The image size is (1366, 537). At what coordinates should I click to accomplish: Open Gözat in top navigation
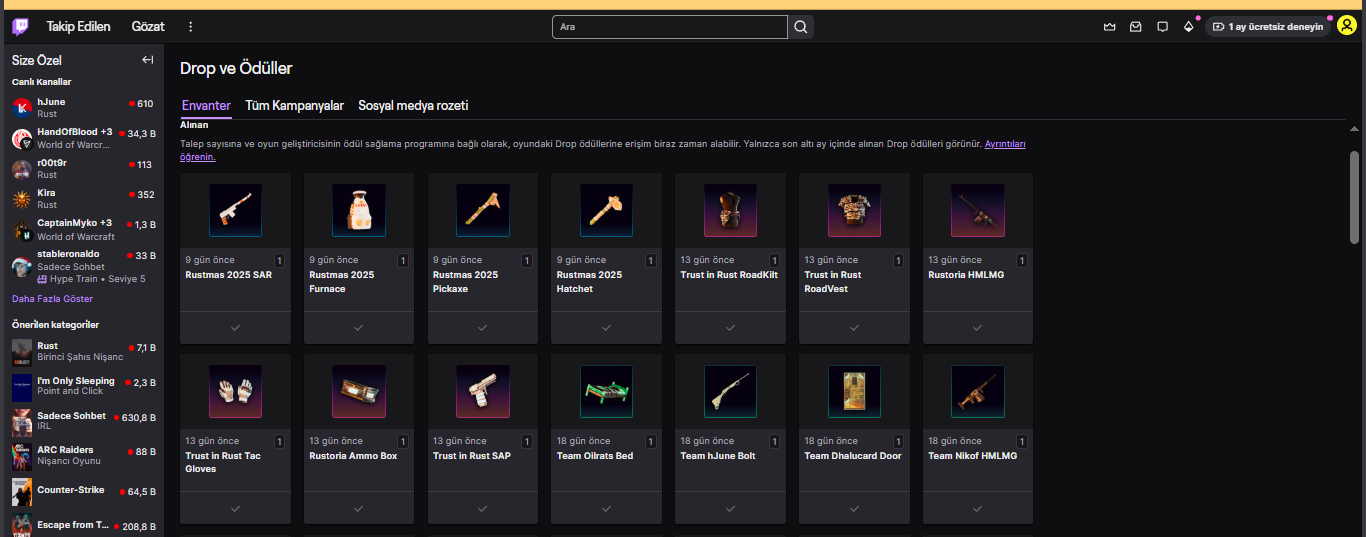148,27
